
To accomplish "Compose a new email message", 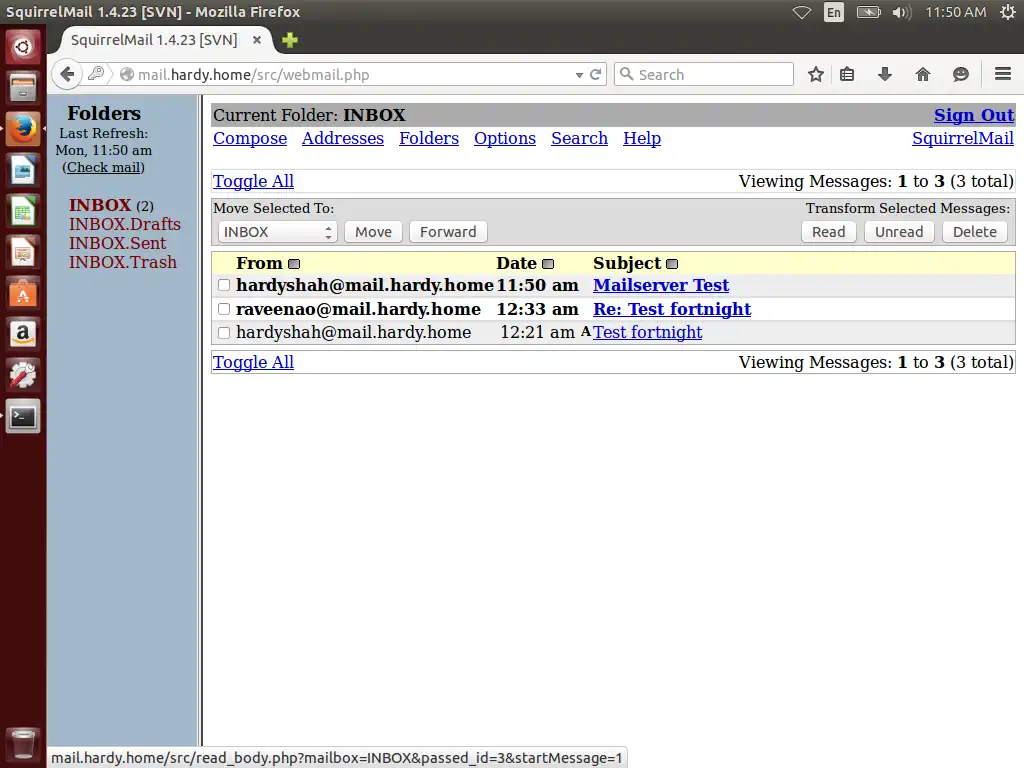I will pos(249,138).
